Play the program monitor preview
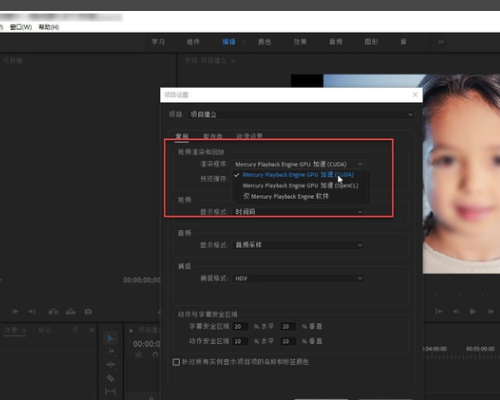500x400 pixels. [473, 311]
